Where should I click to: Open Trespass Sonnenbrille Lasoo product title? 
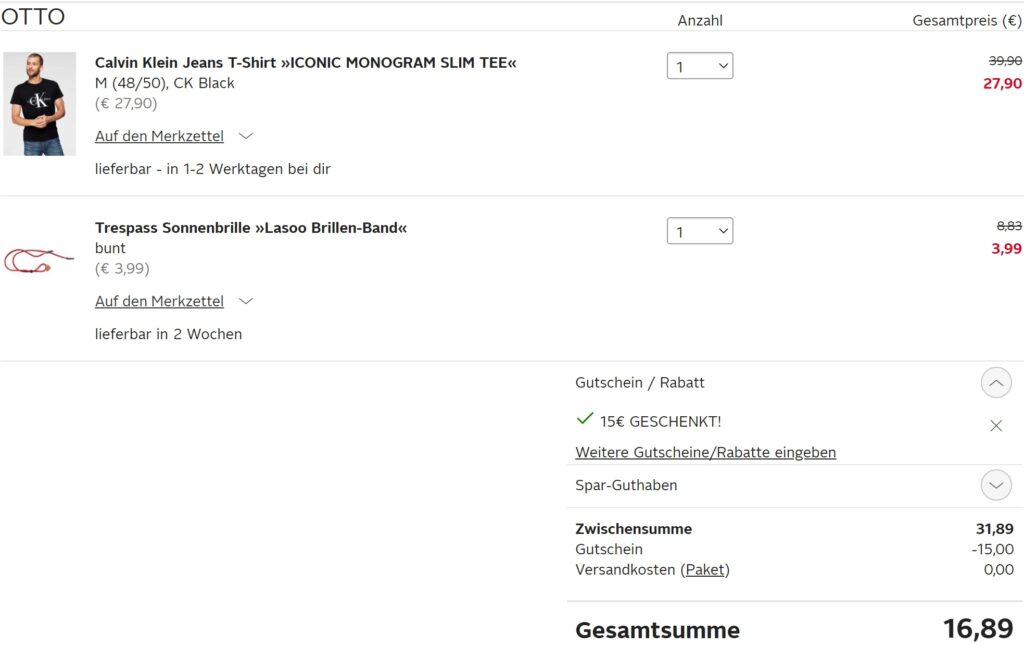point(251,228)
